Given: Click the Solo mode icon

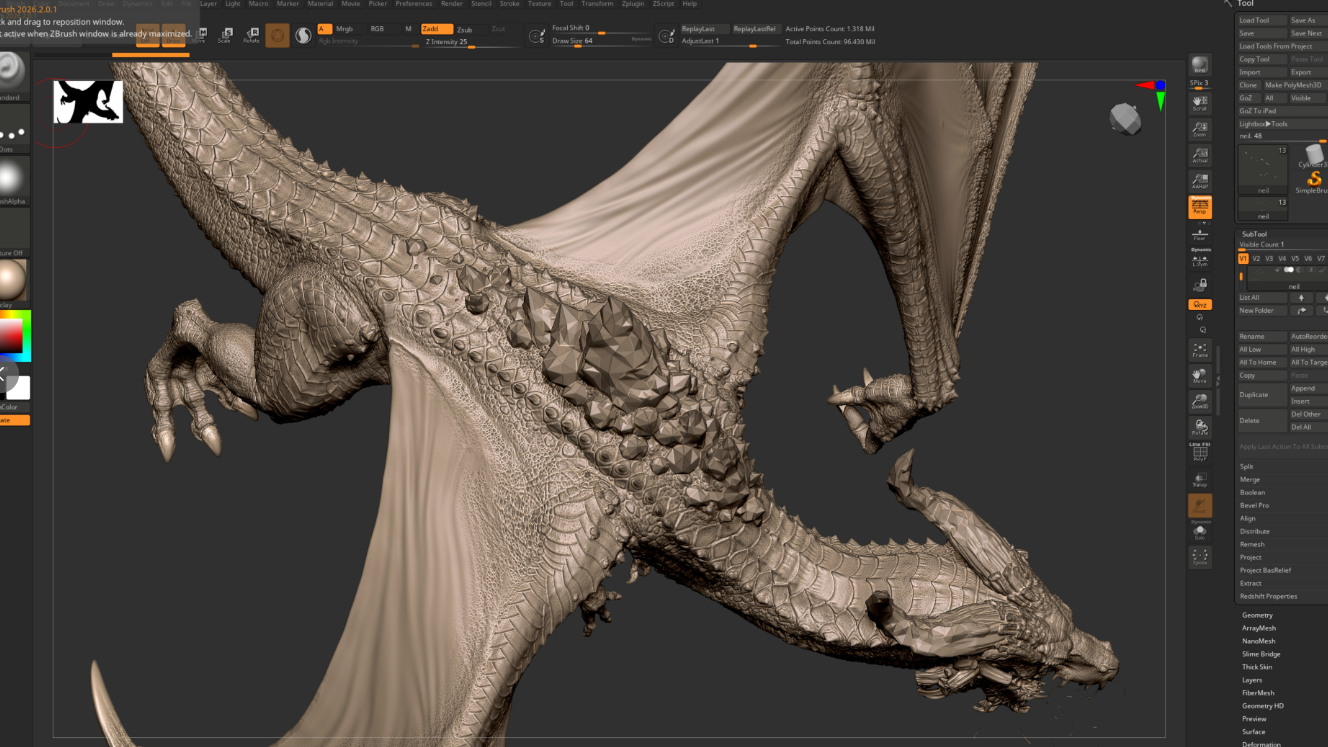Looking at the screenshot, I should (1200, 532).
